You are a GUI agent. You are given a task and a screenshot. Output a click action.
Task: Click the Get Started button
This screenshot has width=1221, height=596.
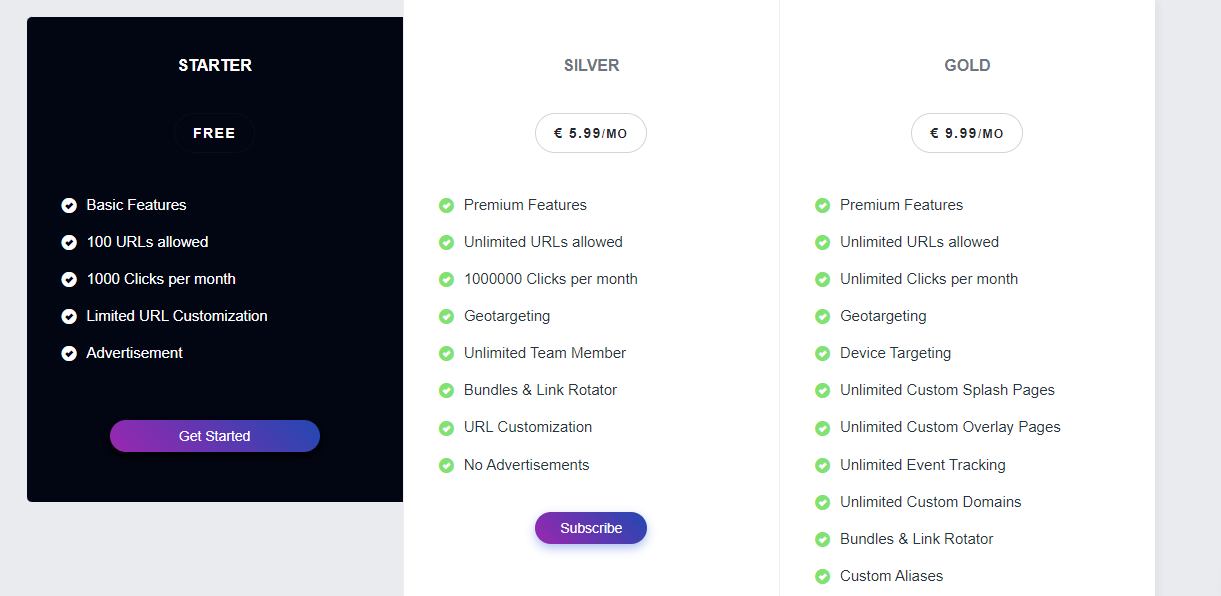[x=214, y=436]
